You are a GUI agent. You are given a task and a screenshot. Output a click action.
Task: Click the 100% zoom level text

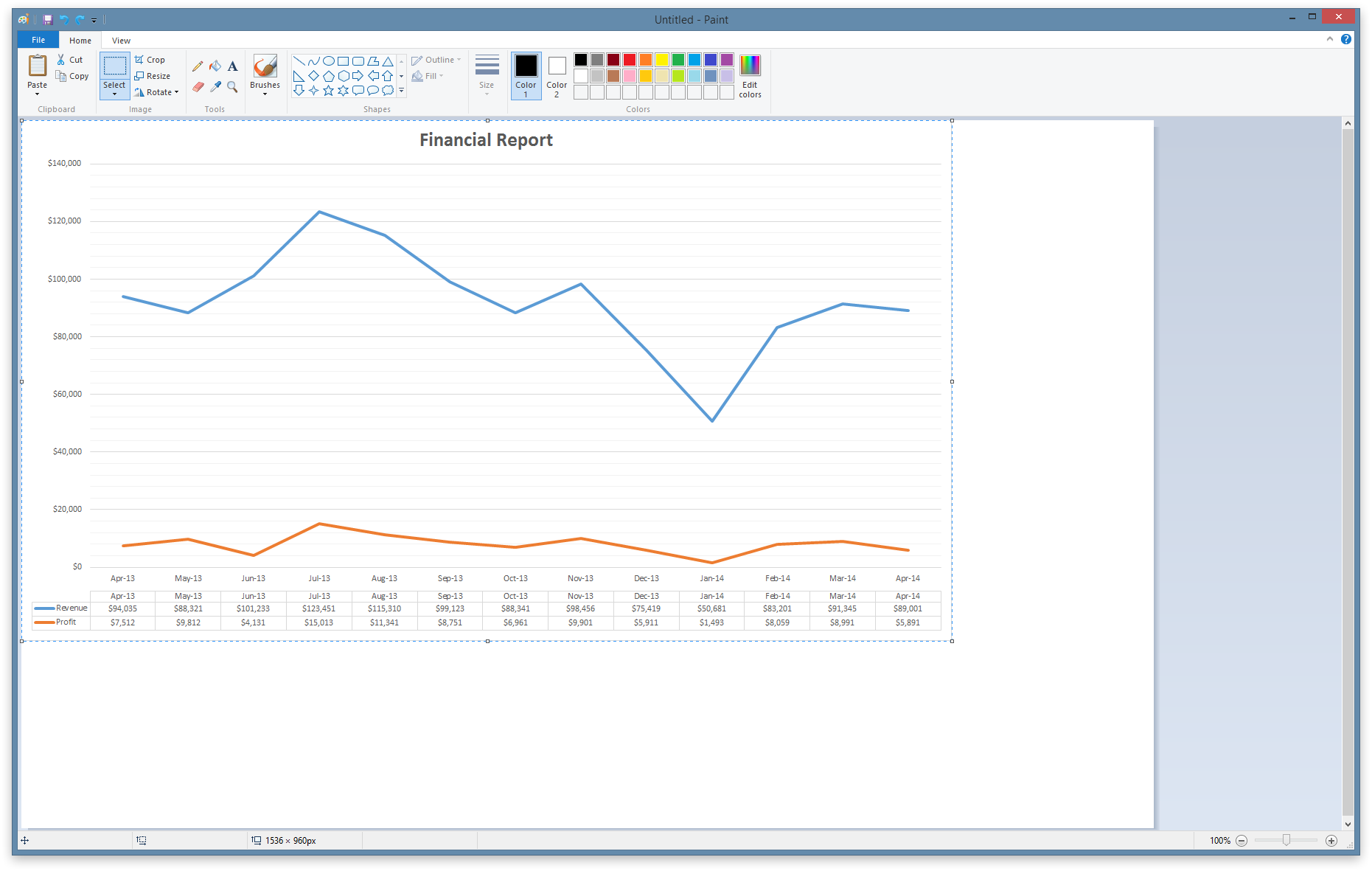(1220, 841)
